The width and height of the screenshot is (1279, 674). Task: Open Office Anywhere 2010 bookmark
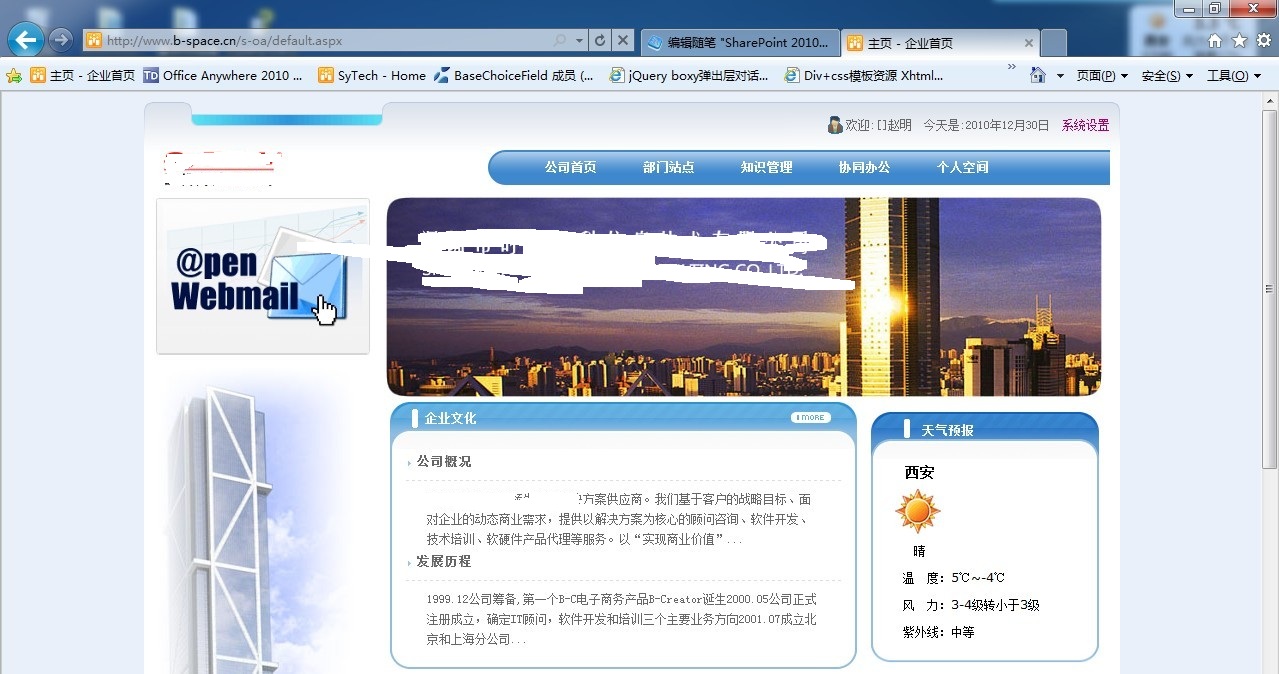223,75
